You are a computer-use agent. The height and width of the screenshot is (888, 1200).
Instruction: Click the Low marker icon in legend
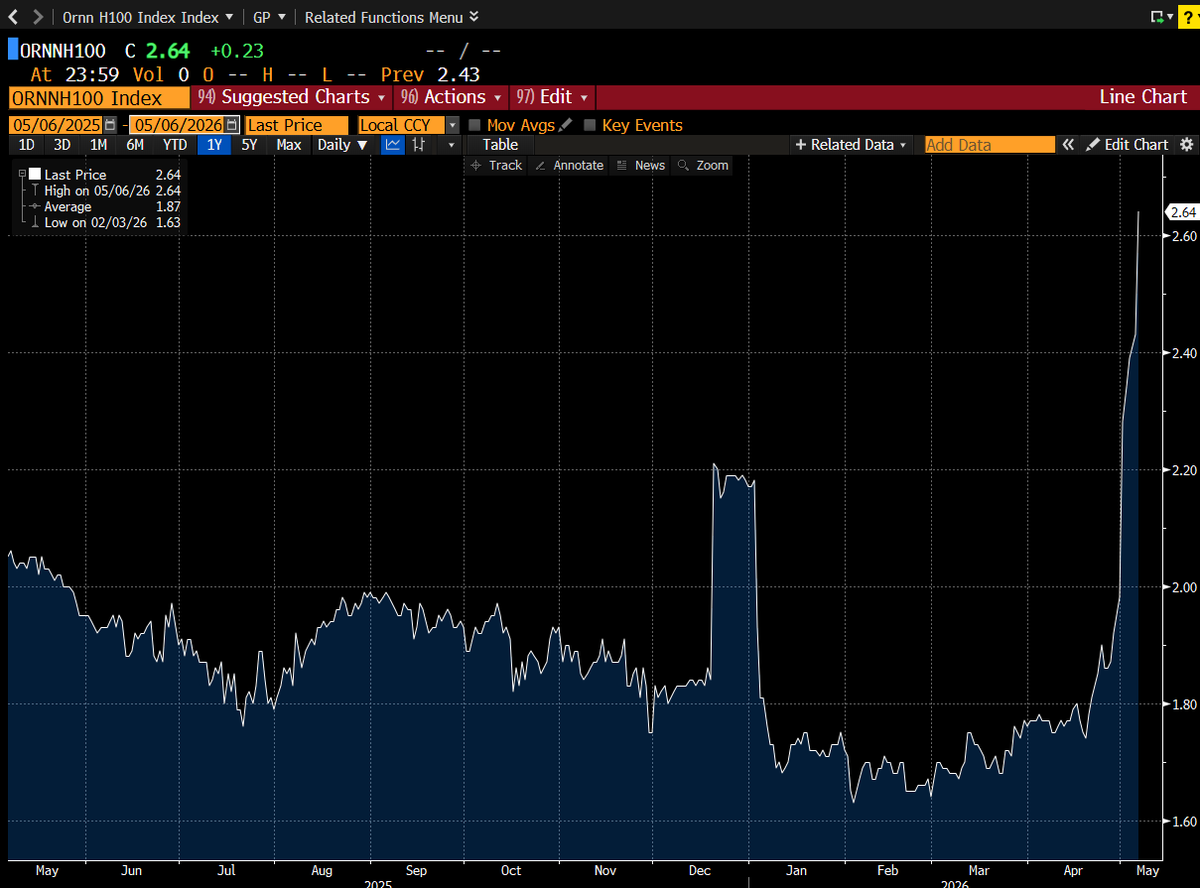pos(35,222)
